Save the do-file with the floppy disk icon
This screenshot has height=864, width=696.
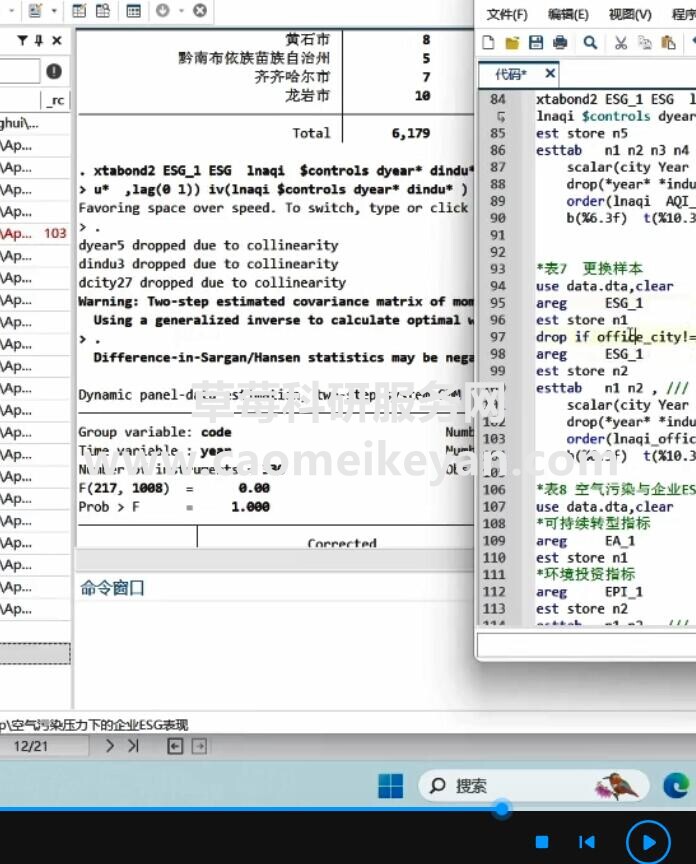pos(536,42)
